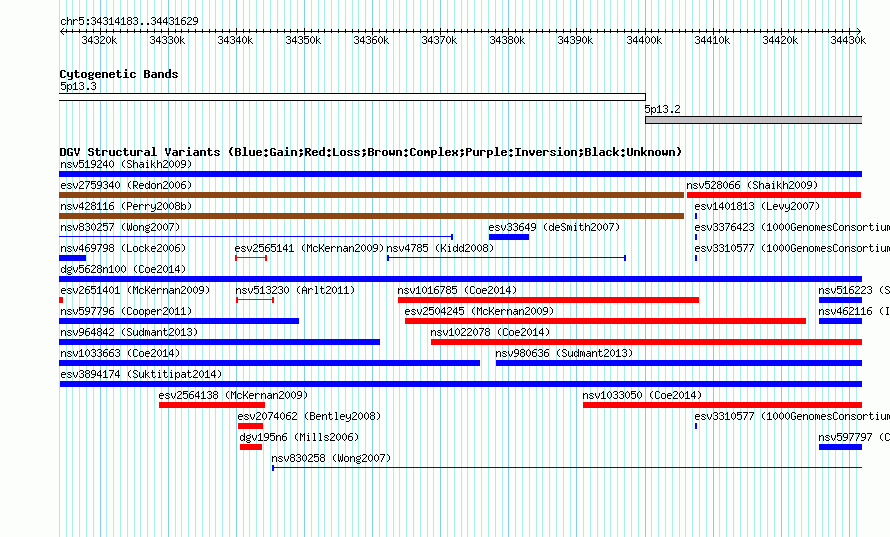The image size is (890, 537).
Task: Select the nsv462116 variant label
Action: [854, 311]
